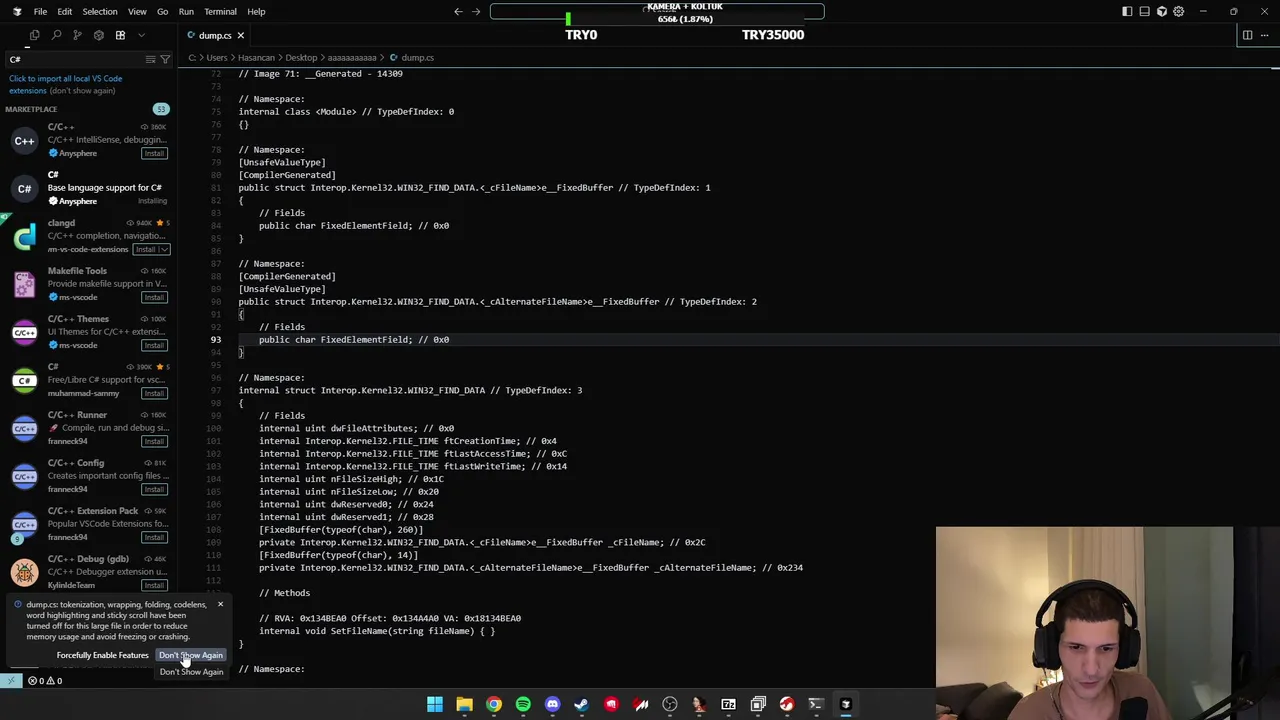Toggle the bottom panel layout icon
The image size is (1280, 720).
[x=1144, y=11]
